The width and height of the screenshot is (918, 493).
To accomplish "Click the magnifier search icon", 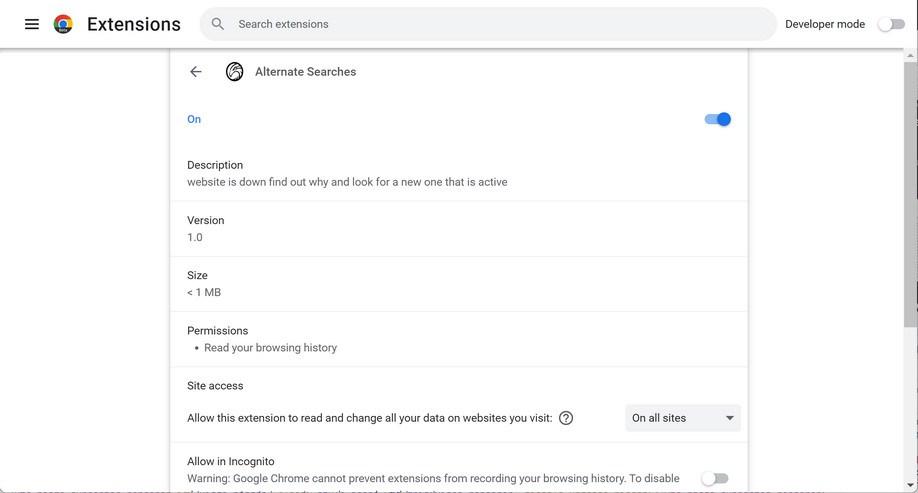I will click(218, 24).
